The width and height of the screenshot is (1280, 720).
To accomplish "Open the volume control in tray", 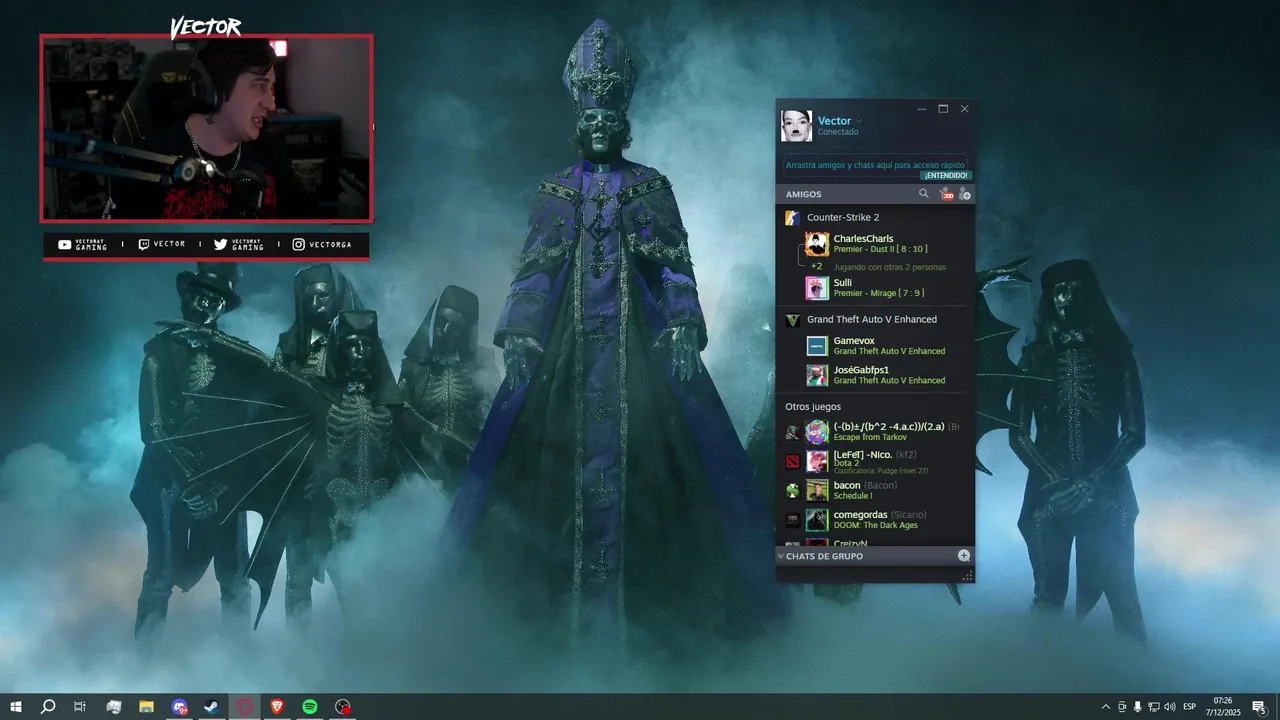I will [x=1170, y=707].
